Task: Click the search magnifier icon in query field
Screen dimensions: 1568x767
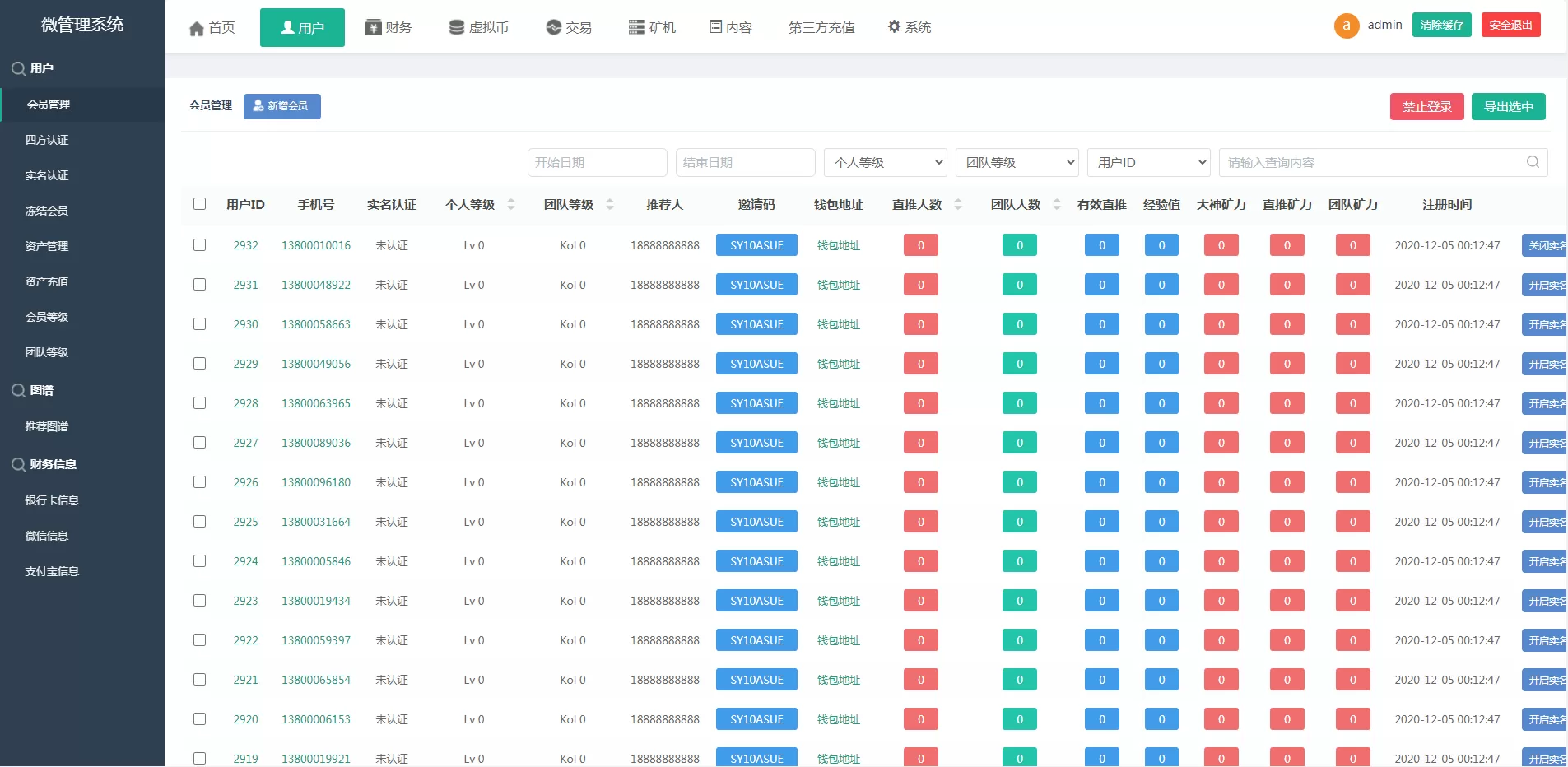Action: [1533, 162]
